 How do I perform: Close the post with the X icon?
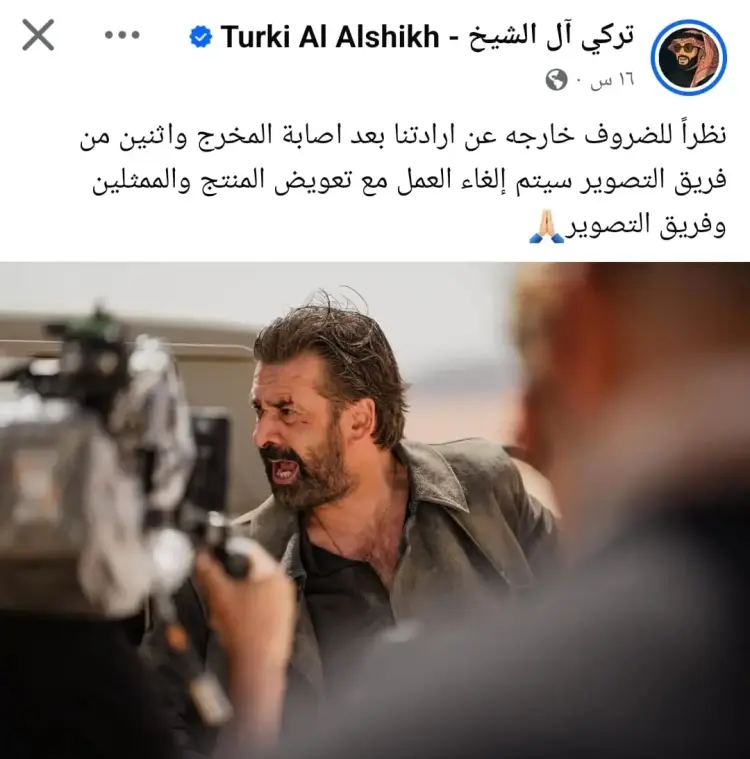[38, 35]
